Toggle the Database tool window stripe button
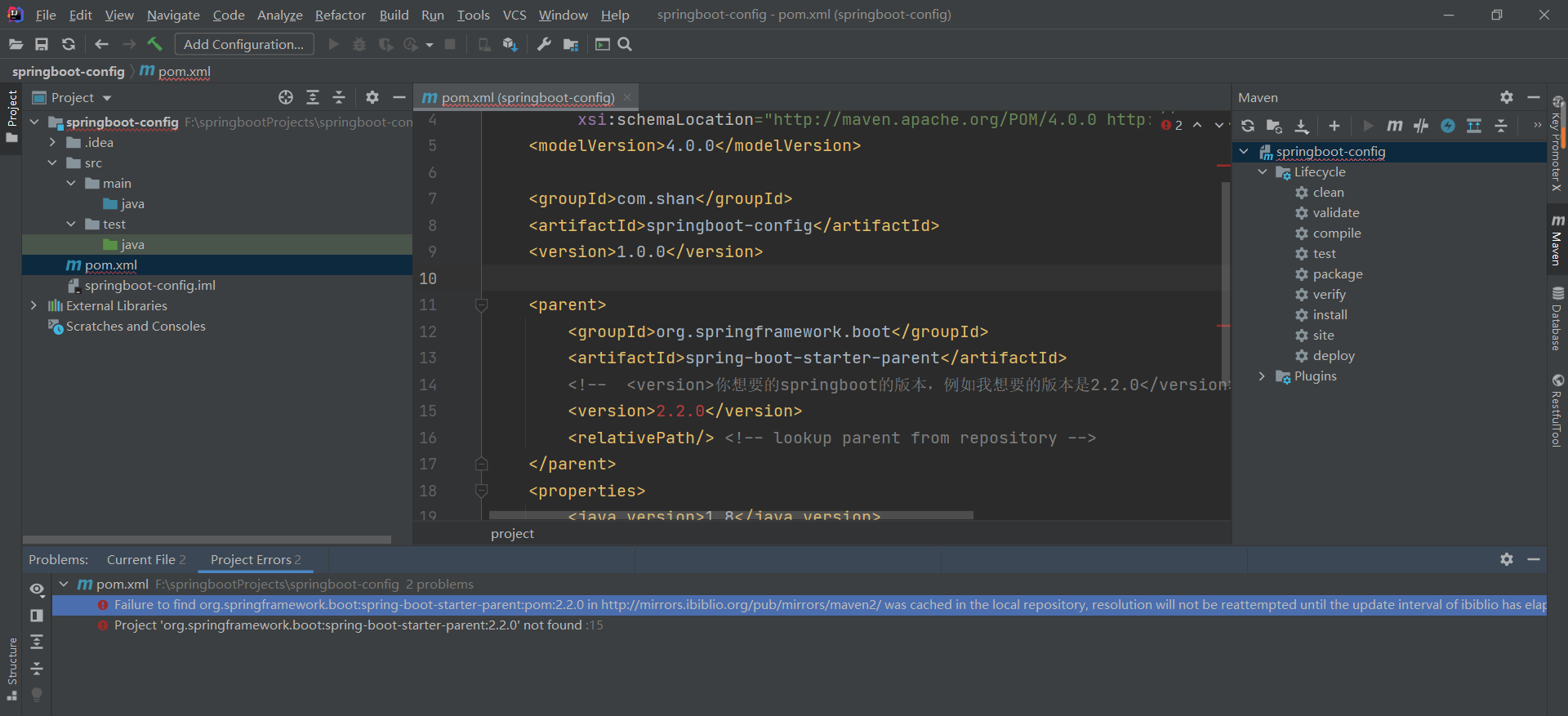The width and height of the screenshot is (1568, 716). click(x=1557, y=318)
